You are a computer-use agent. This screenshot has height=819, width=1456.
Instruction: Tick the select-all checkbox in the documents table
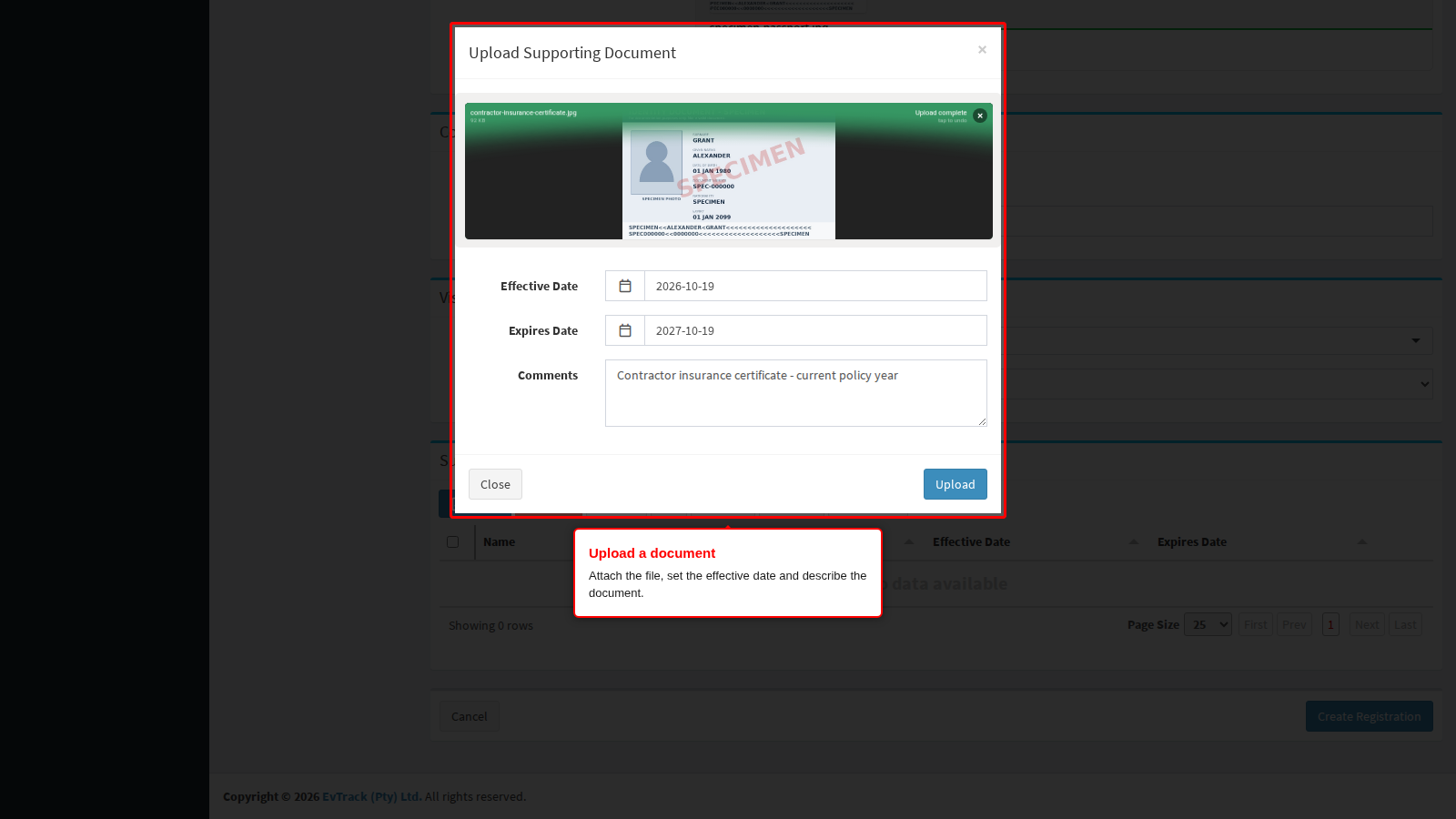click(453, 541)
